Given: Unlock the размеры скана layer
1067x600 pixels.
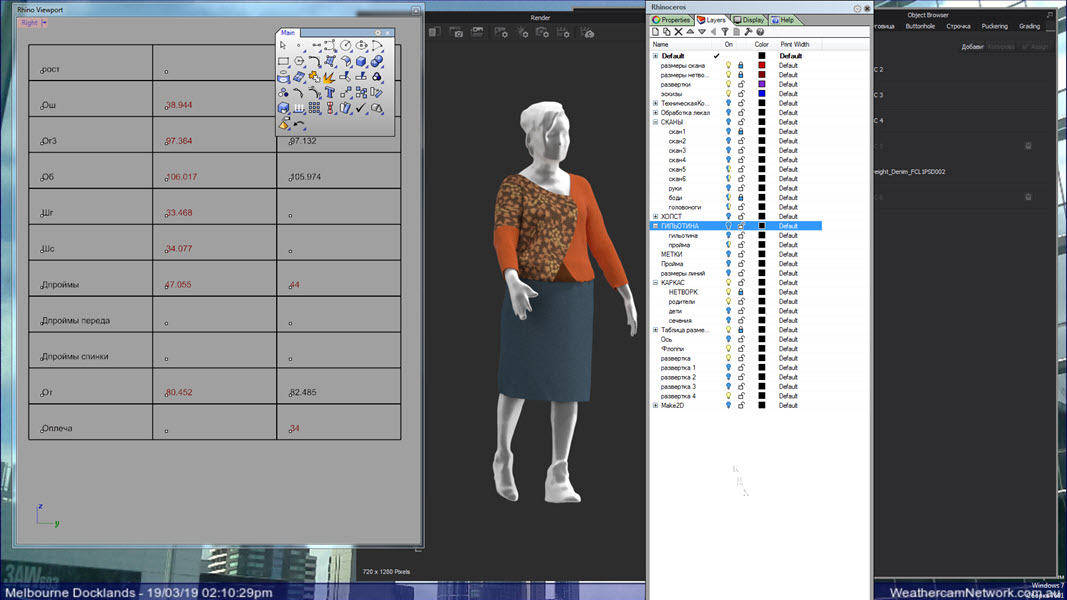Looking at the screenshot, I should point(741,66).
